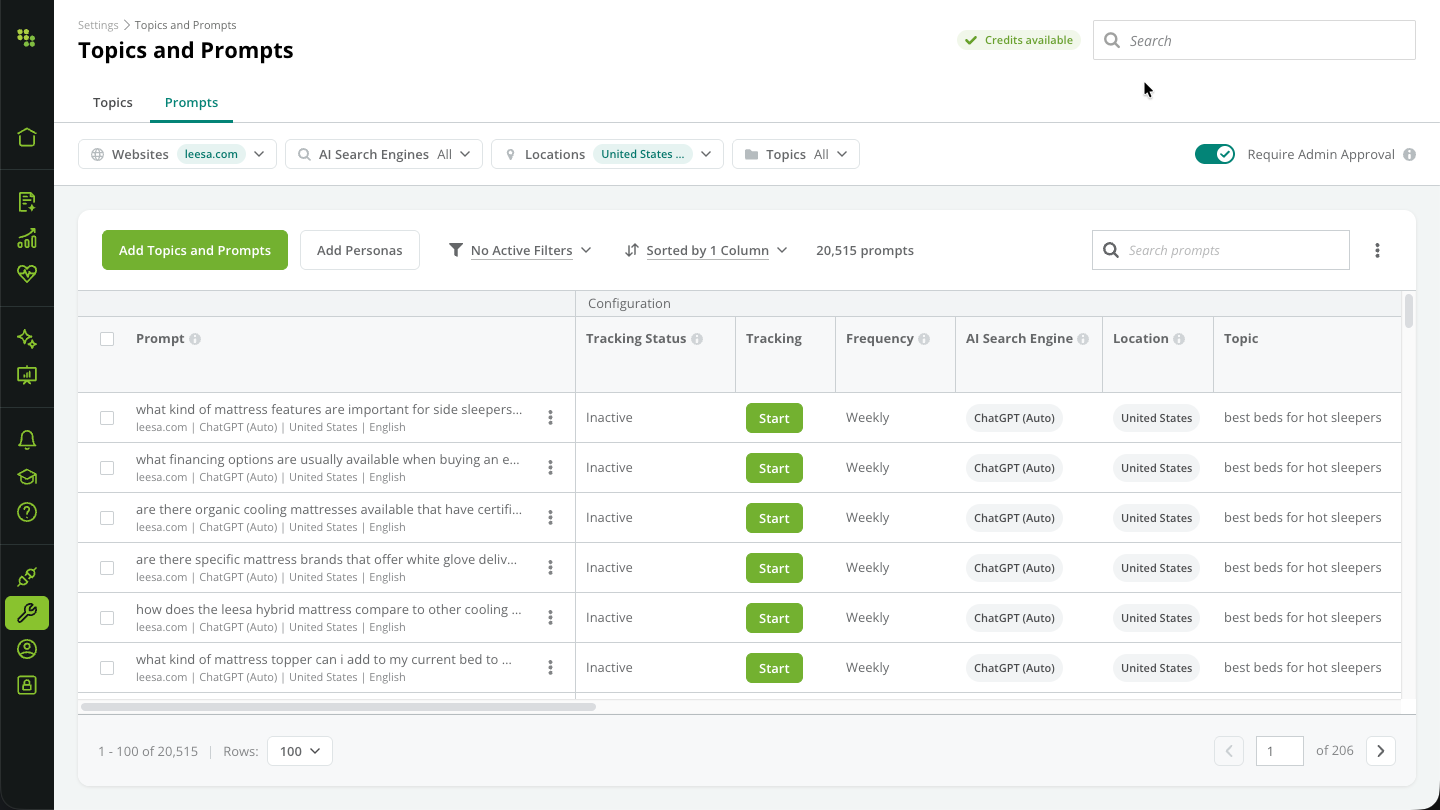Open row menu for 'what financing options' prompt

pos(550,468)
